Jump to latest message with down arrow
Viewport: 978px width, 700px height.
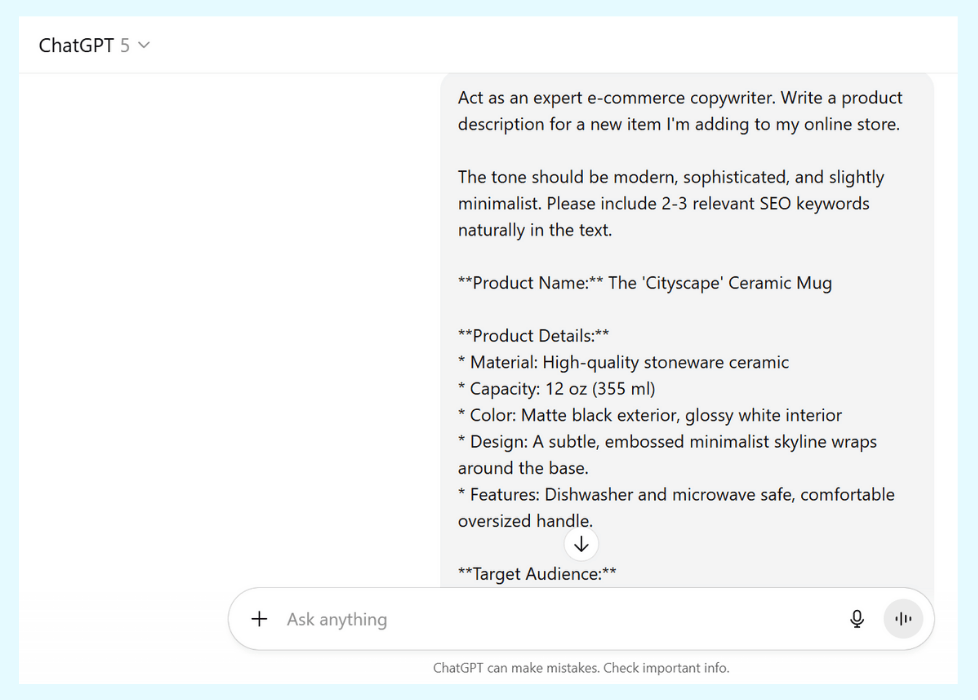(x=581, y=544)
